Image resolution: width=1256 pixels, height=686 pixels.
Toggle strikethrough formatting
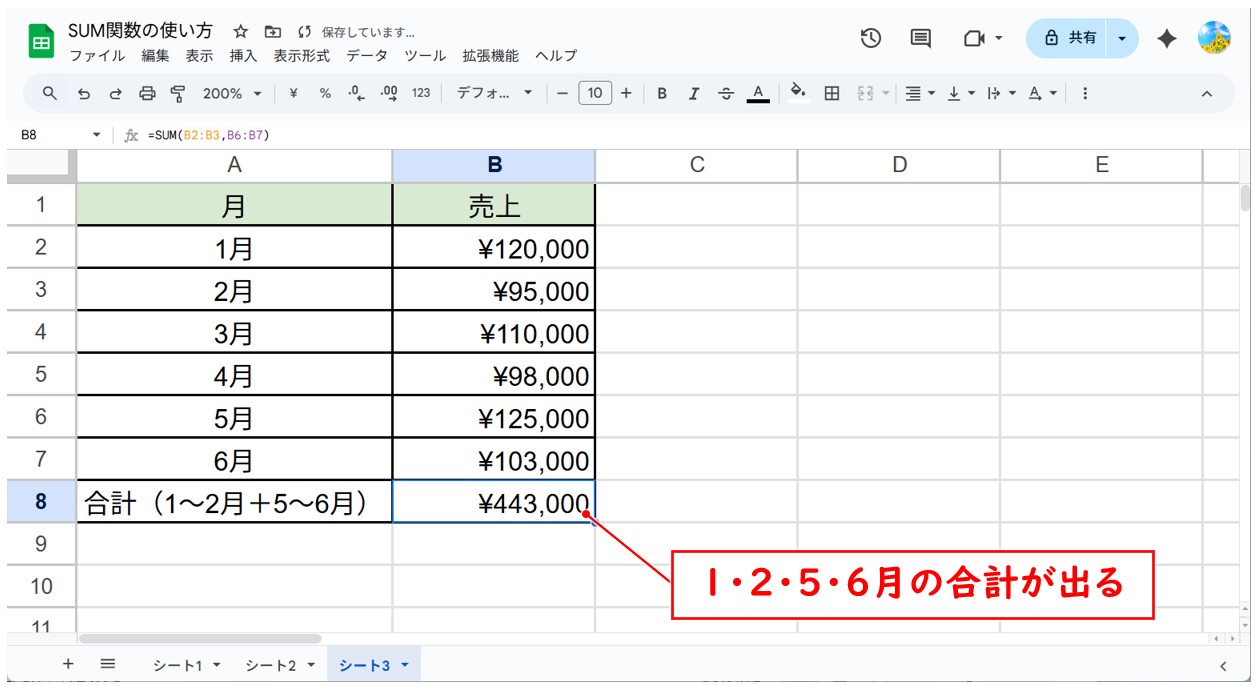click(x=725, y=93)
